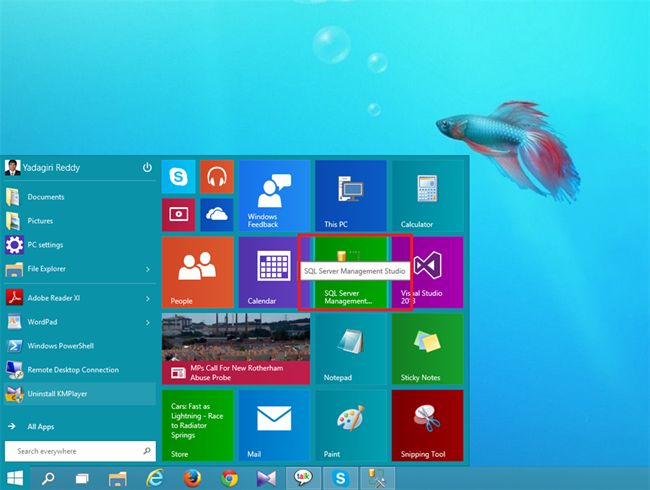Expand the File Explorer jump list arrow
Viewport: 650px width, 490px height.
(x=148, y=269)
